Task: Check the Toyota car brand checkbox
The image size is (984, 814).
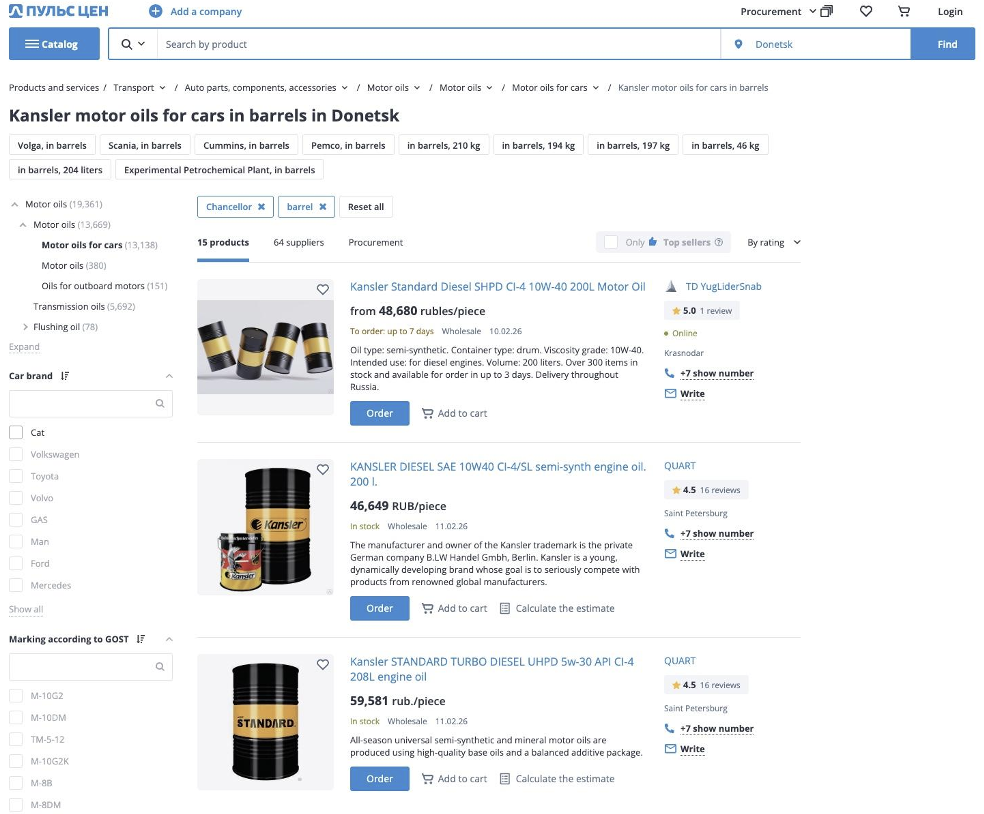Action: 16,476
